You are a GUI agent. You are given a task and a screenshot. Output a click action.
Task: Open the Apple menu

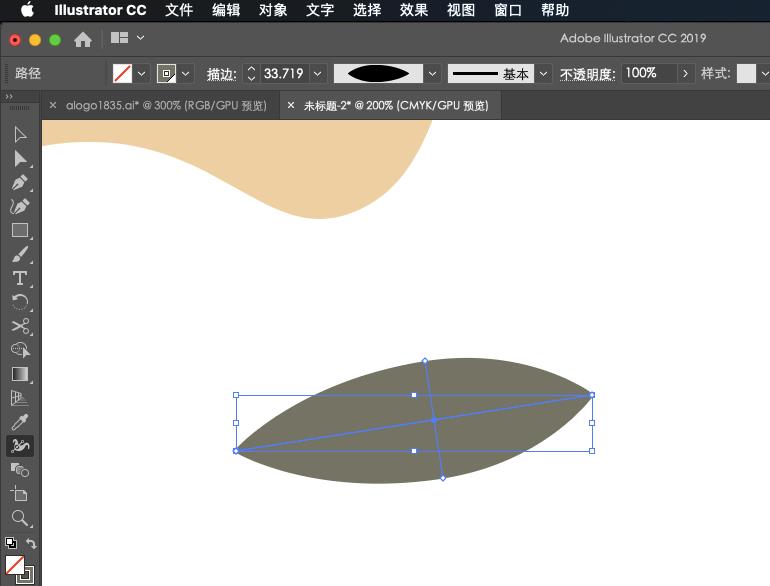(28, 9)
